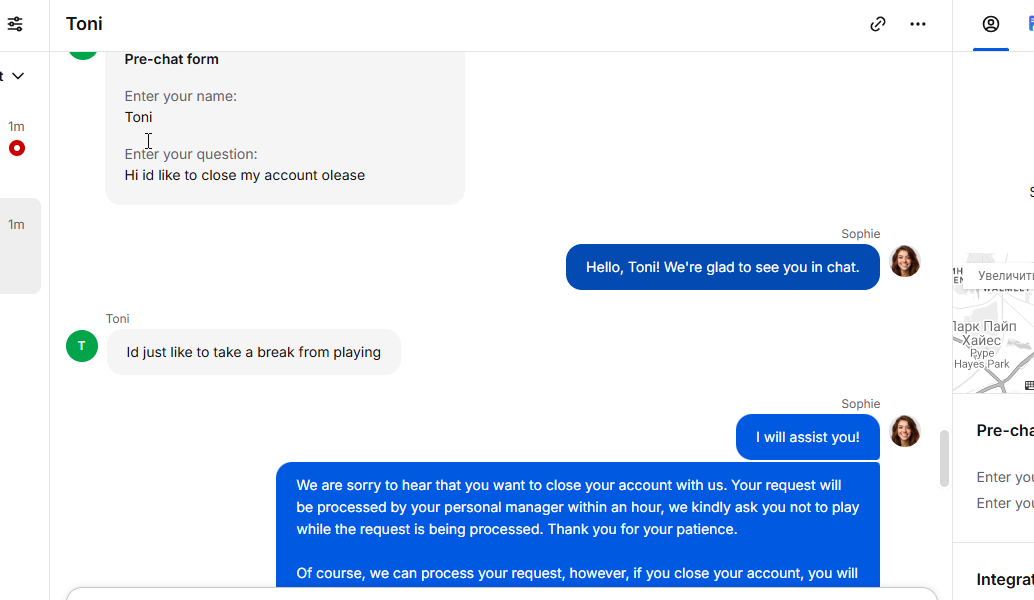
Task: Click the Pre-chat form section heading in sidebar
Action: click(1005, 431)
